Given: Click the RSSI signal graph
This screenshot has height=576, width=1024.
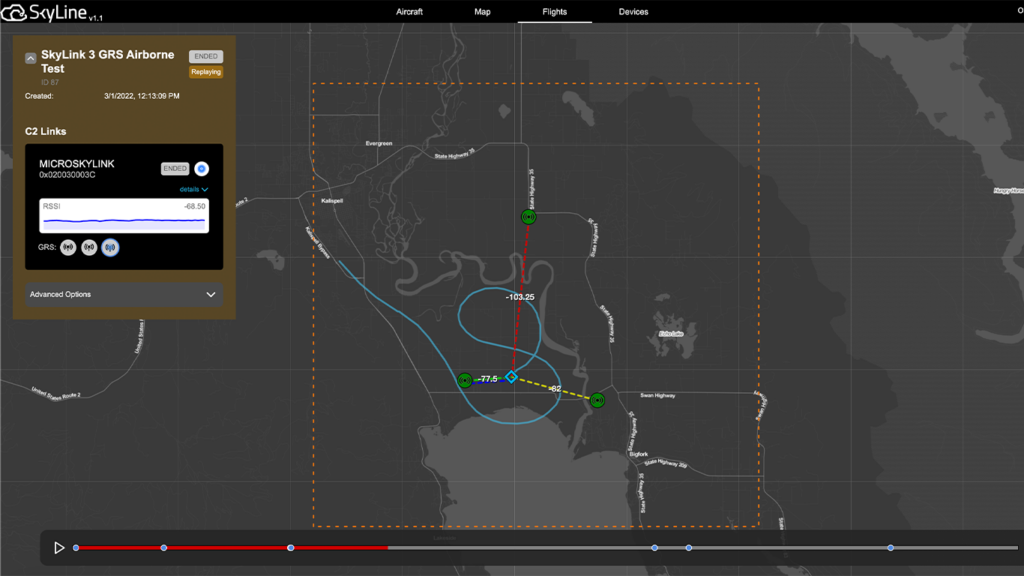Looking at the screenshot, I should point(124,216).
